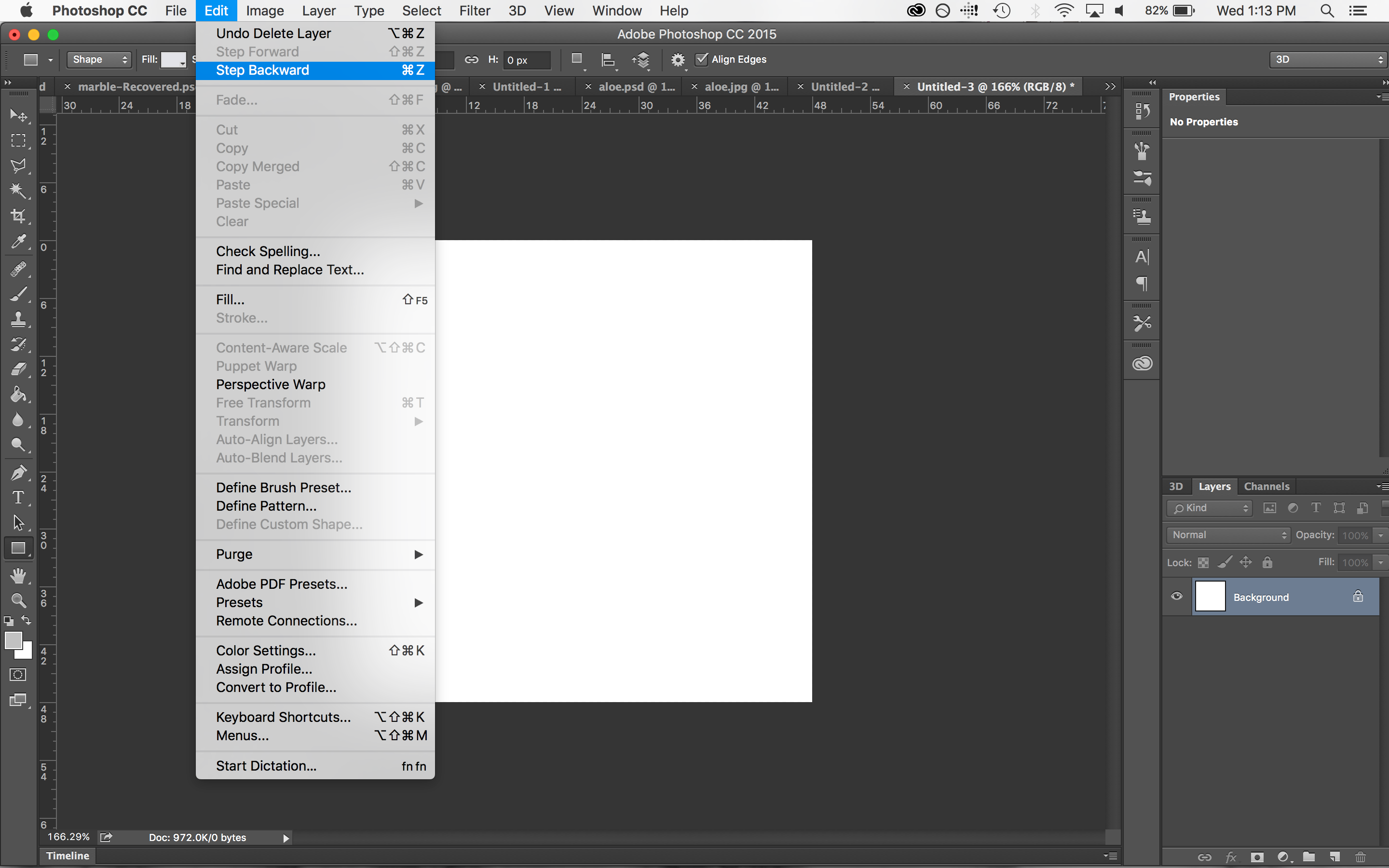Swap foreground and background colors
1389x868 pixels.
click(26, 620)
